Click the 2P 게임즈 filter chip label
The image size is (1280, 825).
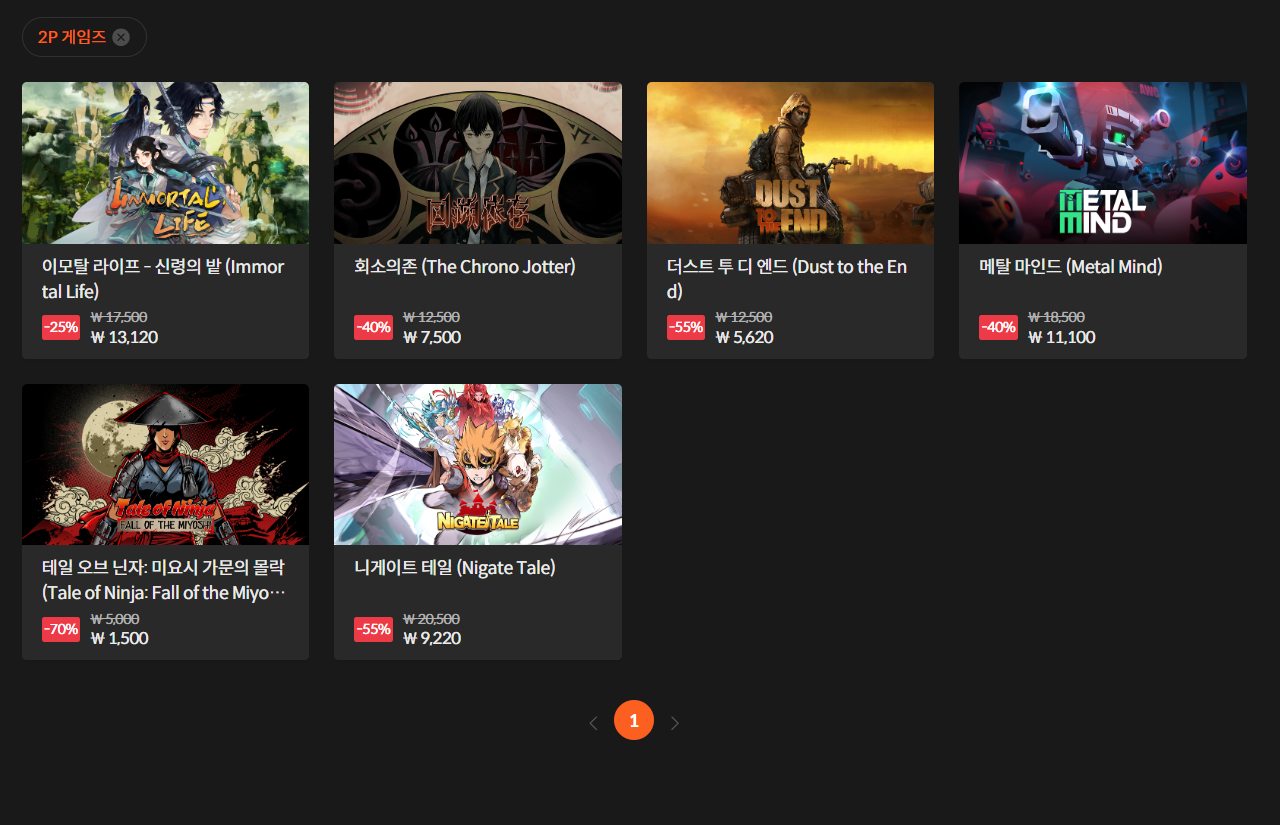(72, 37)
